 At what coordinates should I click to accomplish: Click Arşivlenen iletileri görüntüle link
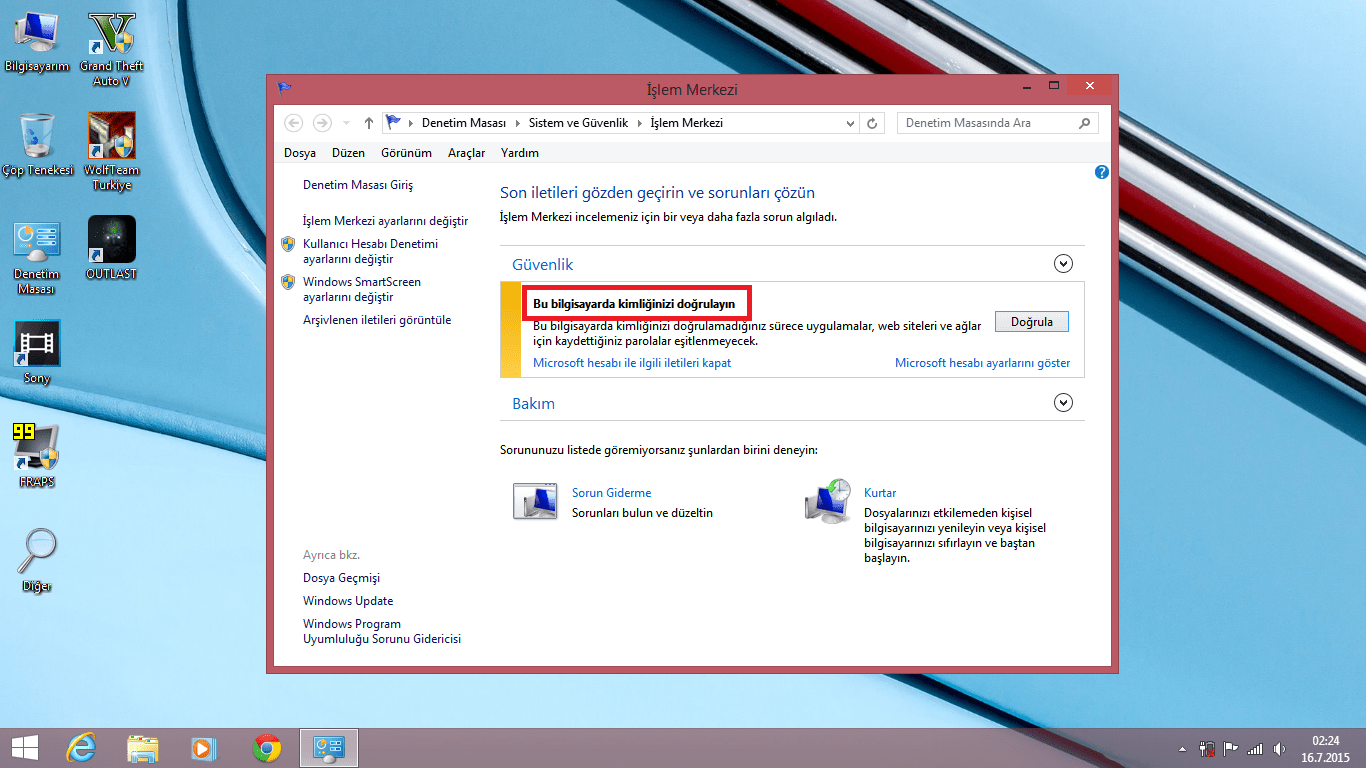[377, 320]
